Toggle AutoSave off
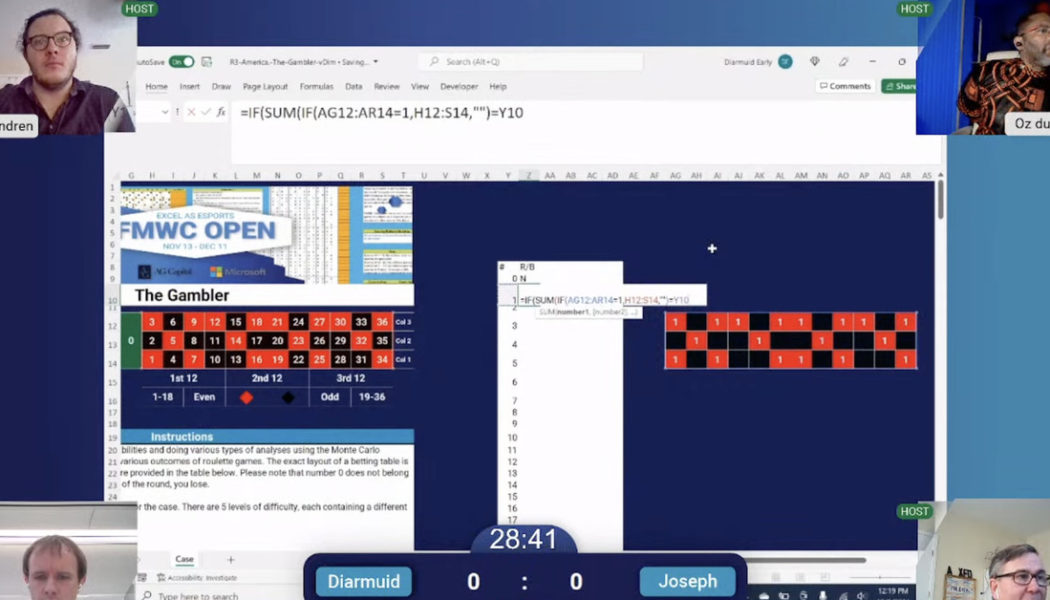The image size is (1050, 600). tap(184, 60)
